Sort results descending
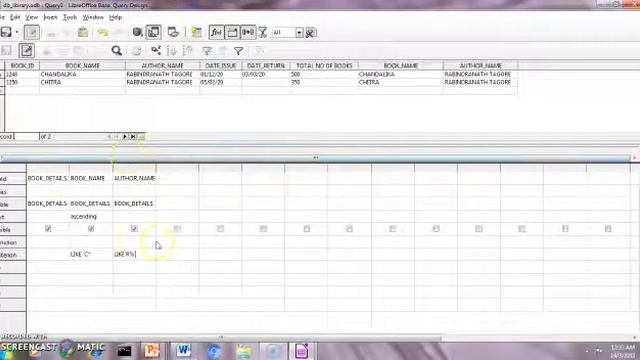Image resolution: width=640 pixels, height=360 pixels. tap(188, 51)
